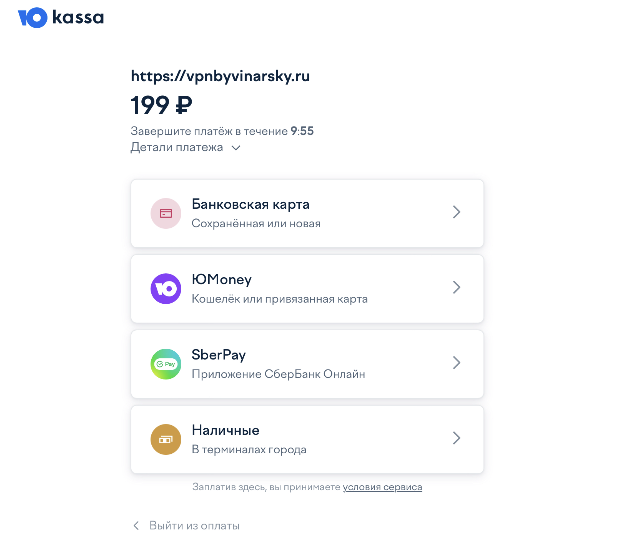Click the gold cash payment icon
This screenshot has height=544, width=618.
click(166, 438)
